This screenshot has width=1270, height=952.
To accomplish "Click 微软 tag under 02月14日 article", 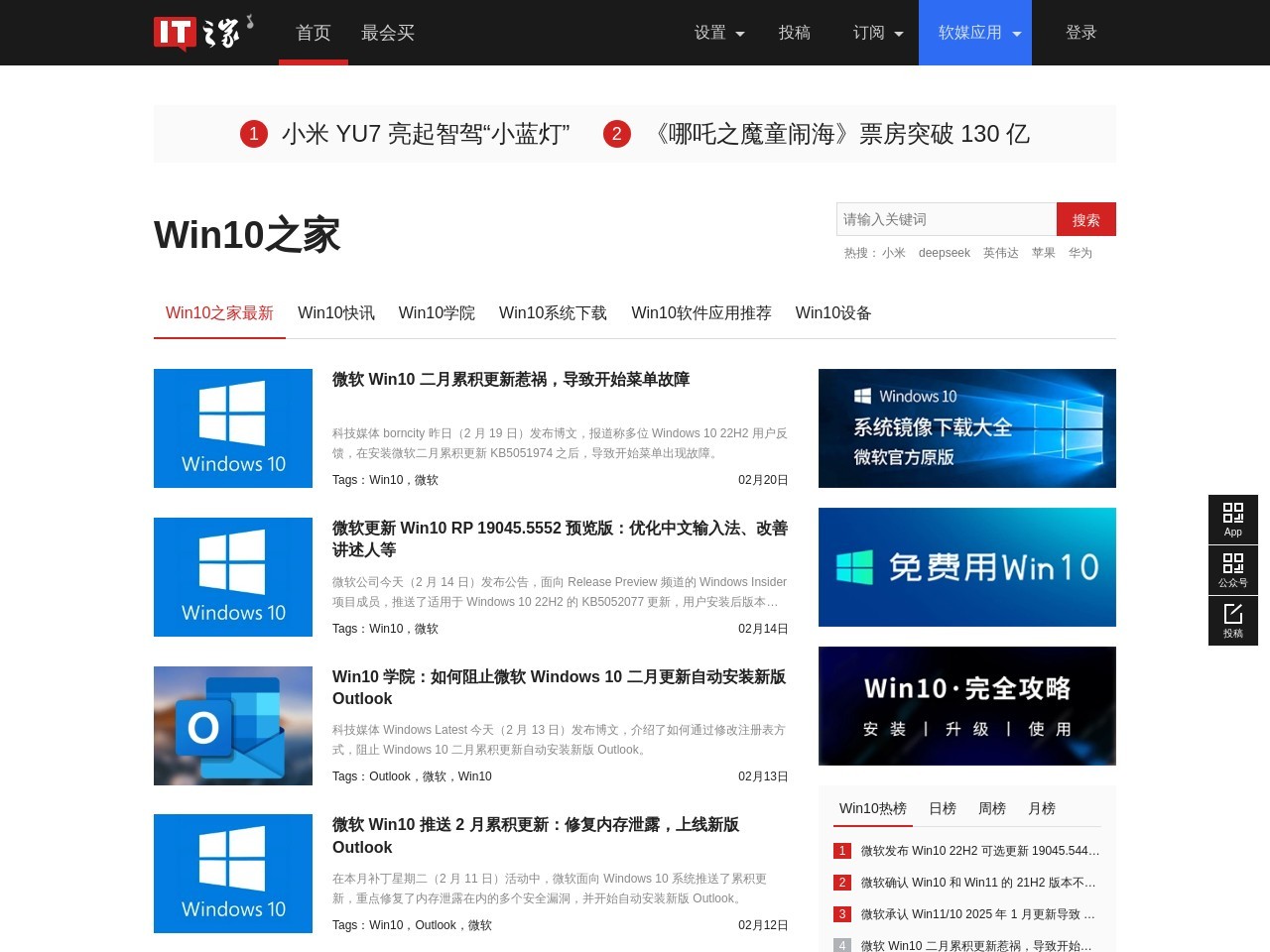I will coord(427,629).
